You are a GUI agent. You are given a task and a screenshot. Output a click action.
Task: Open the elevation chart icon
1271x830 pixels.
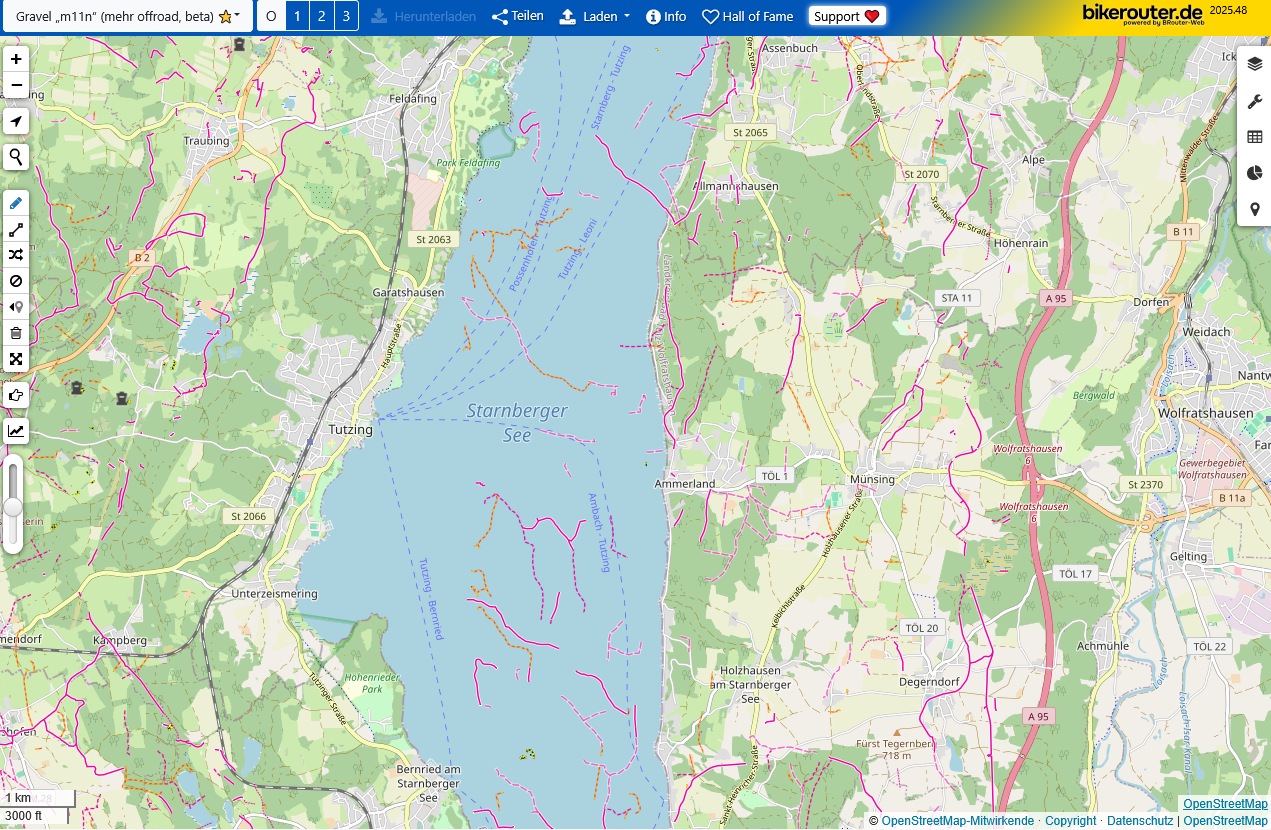tap(16, 431)
